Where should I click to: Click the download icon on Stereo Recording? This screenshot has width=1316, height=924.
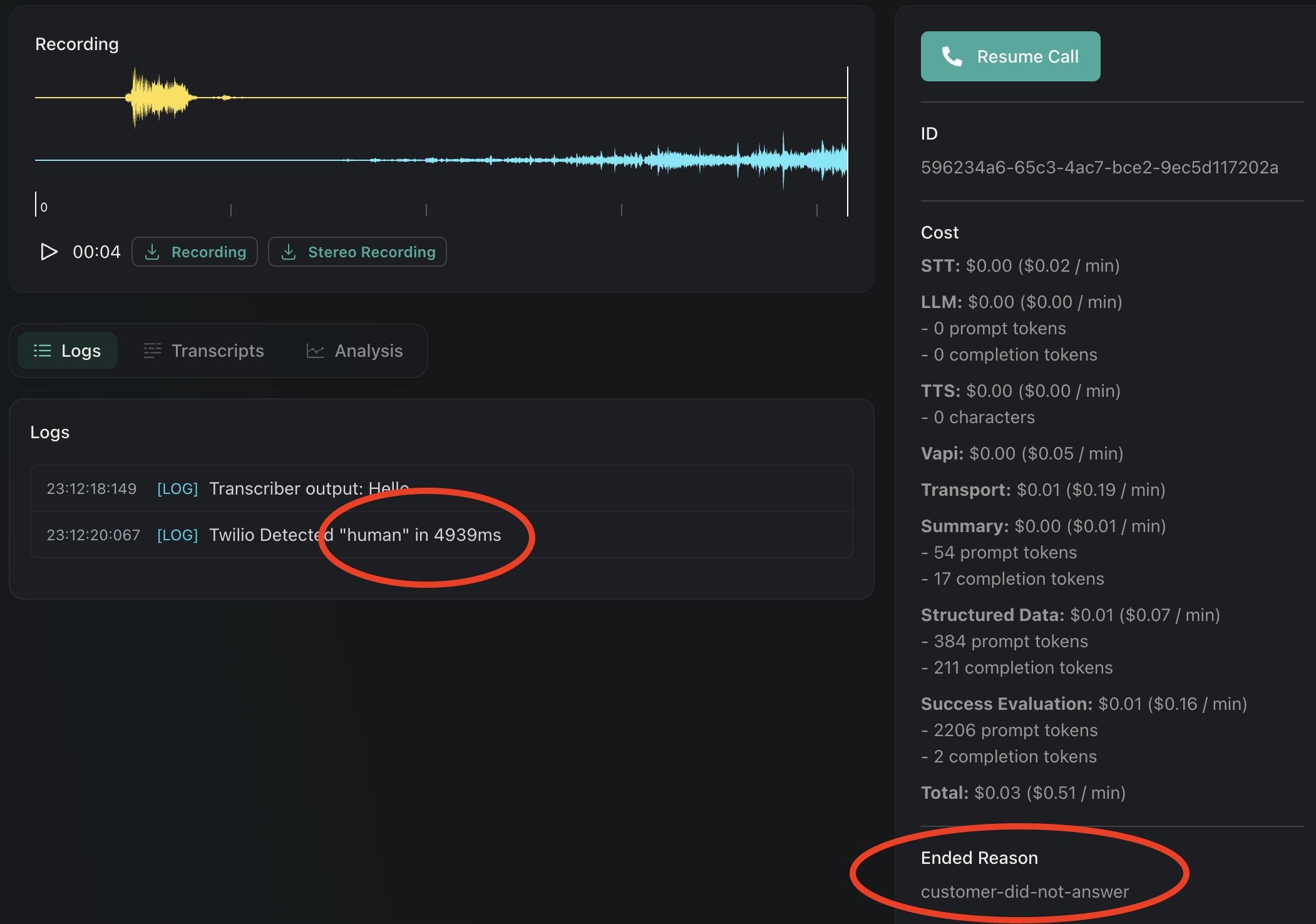pos(290,252)
